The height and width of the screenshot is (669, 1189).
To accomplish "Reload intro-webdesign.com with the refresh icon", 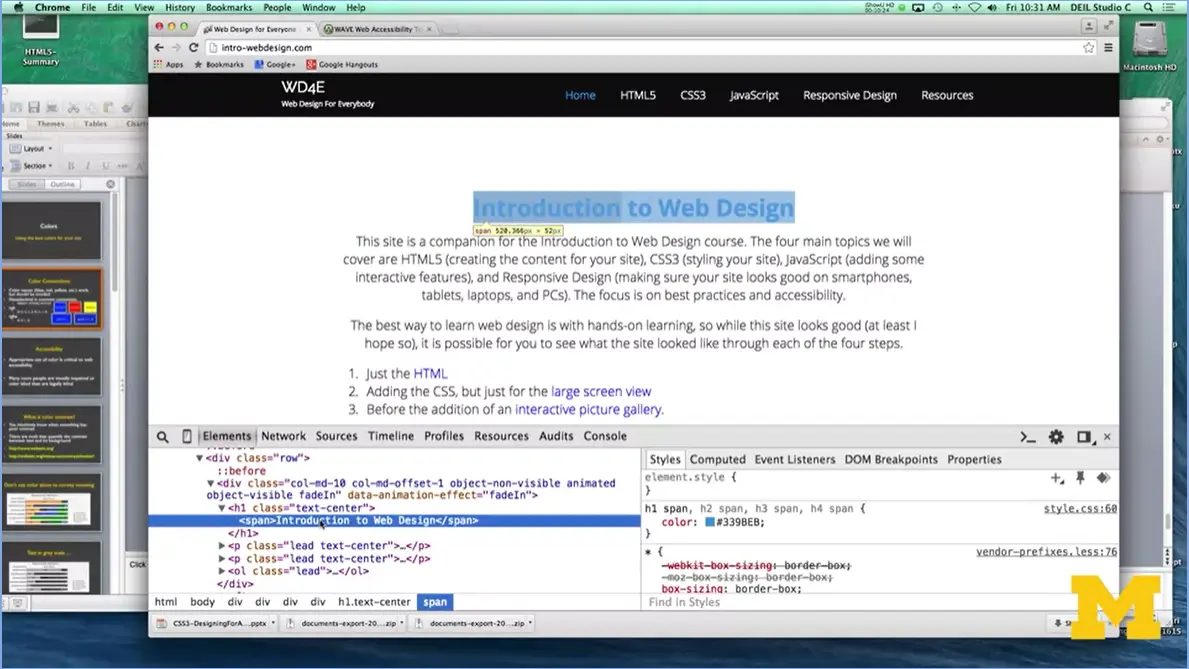I will (192, 46).
